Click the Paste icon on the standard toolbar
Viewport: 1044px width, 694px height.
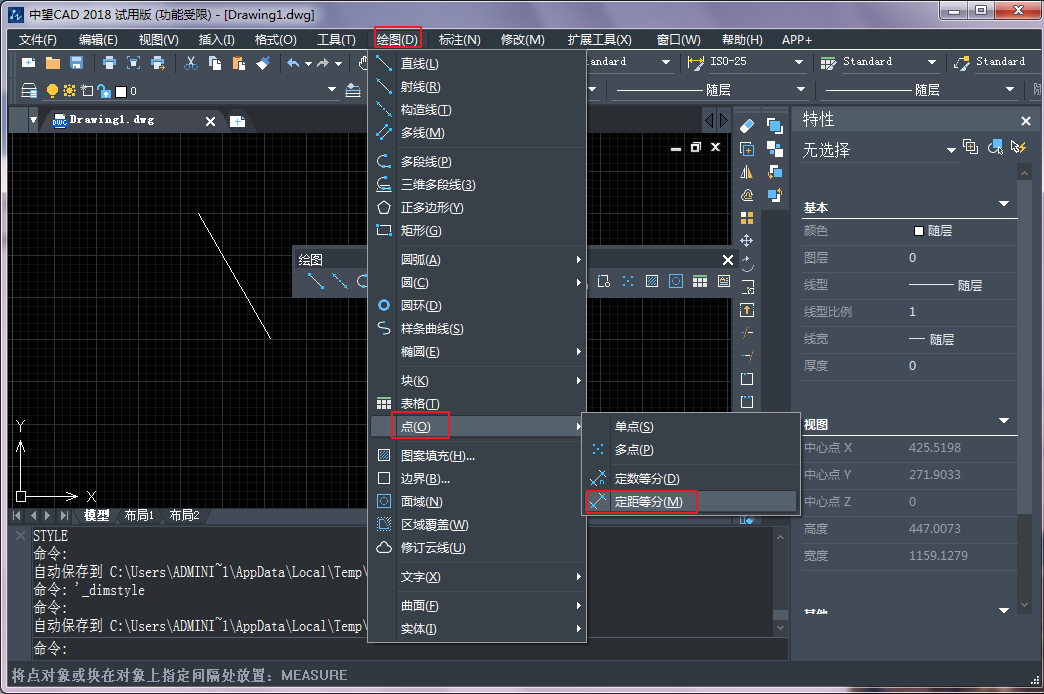(x=238, y=61)
